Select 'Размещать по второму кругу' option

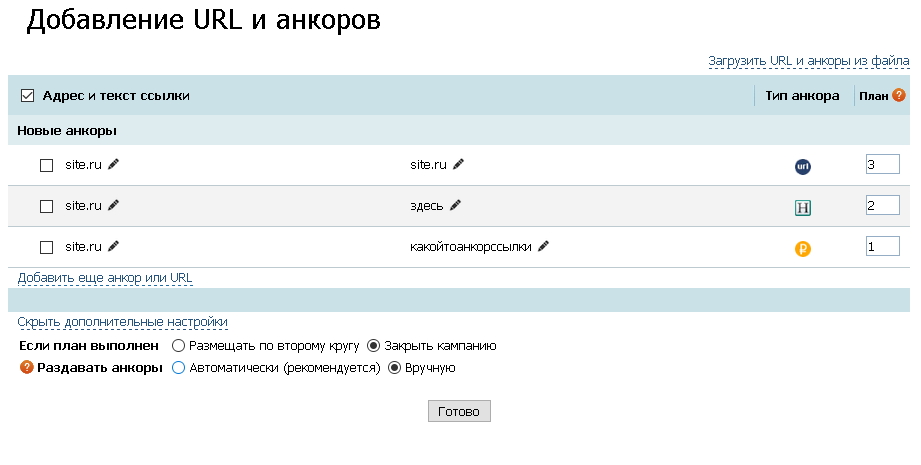tap(178, 346)
